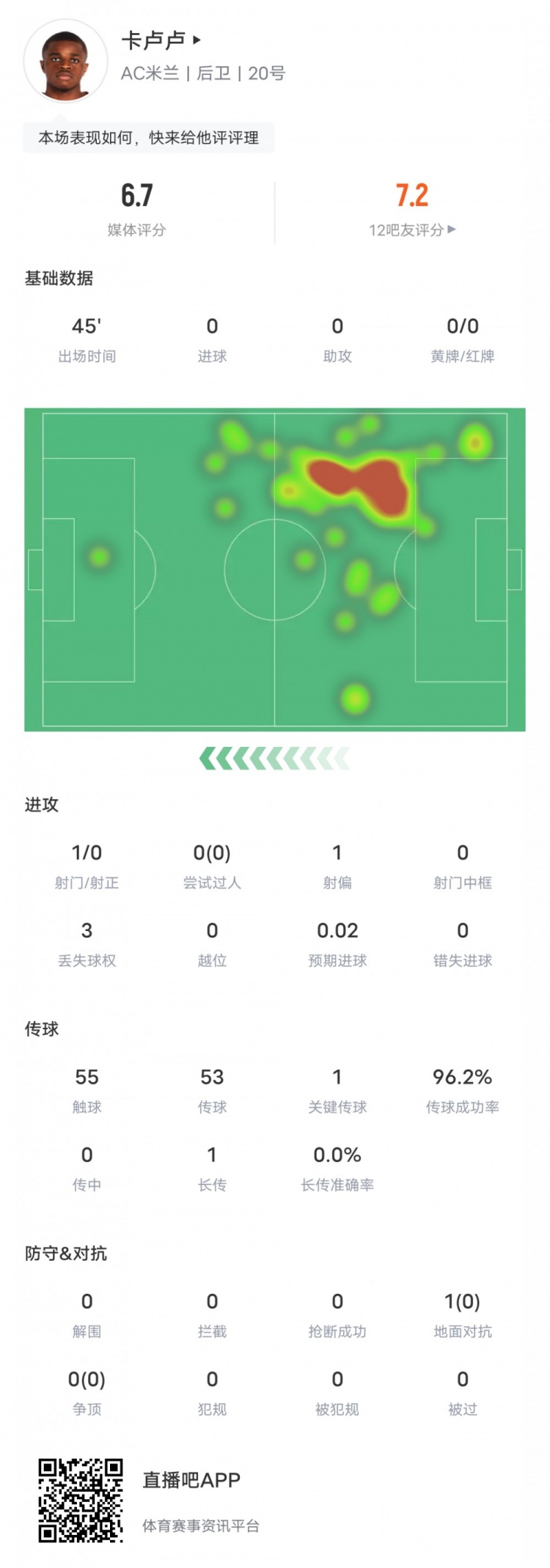Open the 直播吧APP title link
Screen dimensions: 550x1568
(191, 1481)
